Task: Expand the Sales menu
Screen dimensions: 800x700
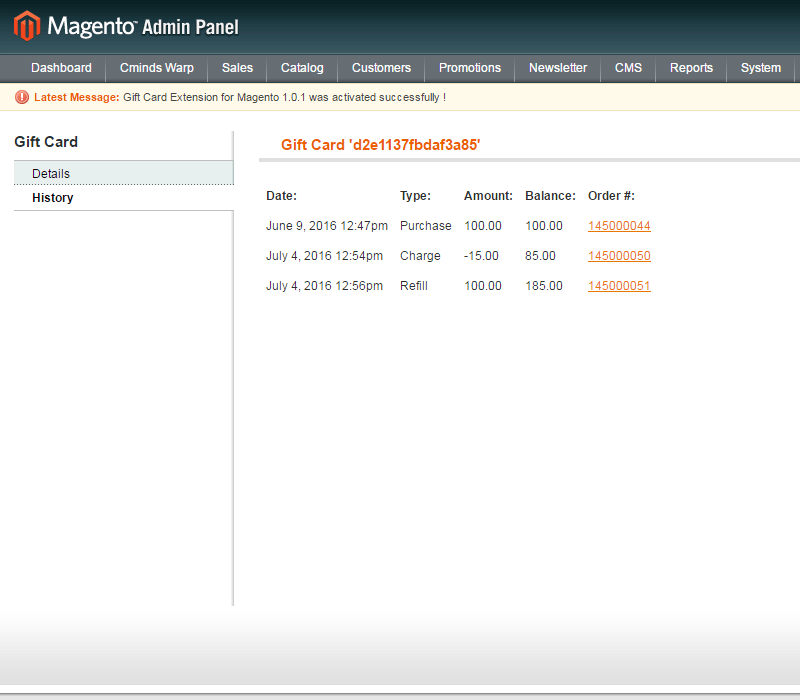Action: coord(237,68)
